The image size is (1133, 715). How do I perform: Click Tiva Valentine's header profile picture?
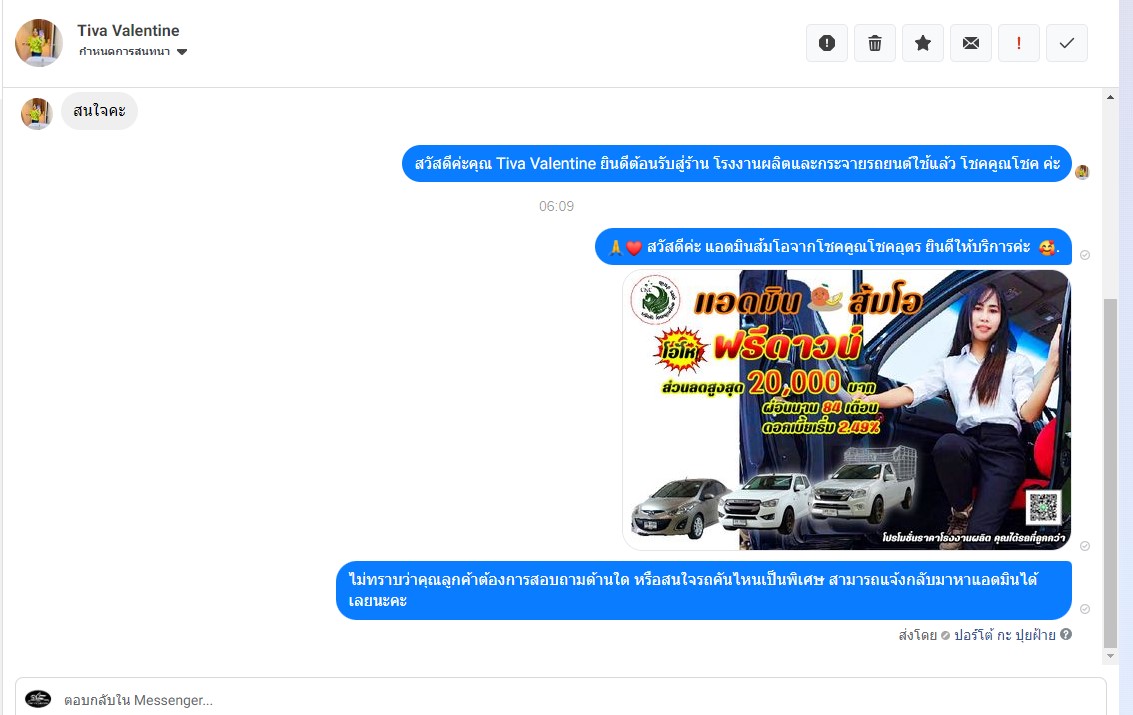click(38, 43)
